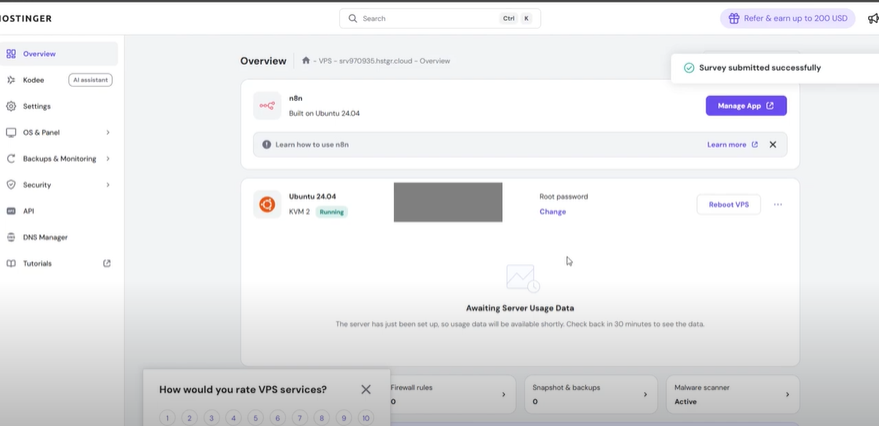Open Settings in the sidebar
Screen dimensions: 879x426
coord(59,106)
